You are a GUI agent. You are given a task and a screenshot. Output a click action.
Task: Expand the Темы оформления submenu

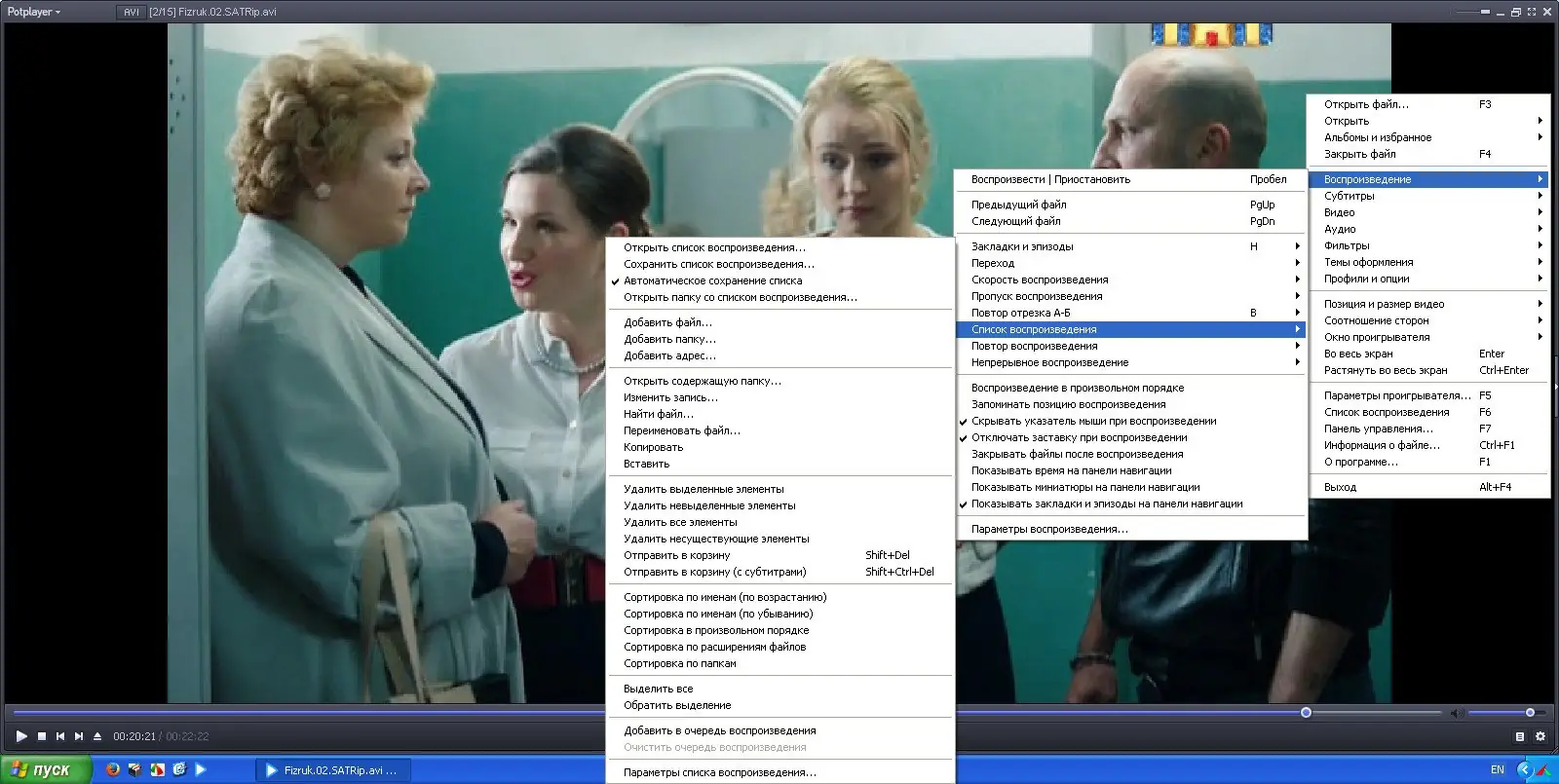[x=1428, y=262]
